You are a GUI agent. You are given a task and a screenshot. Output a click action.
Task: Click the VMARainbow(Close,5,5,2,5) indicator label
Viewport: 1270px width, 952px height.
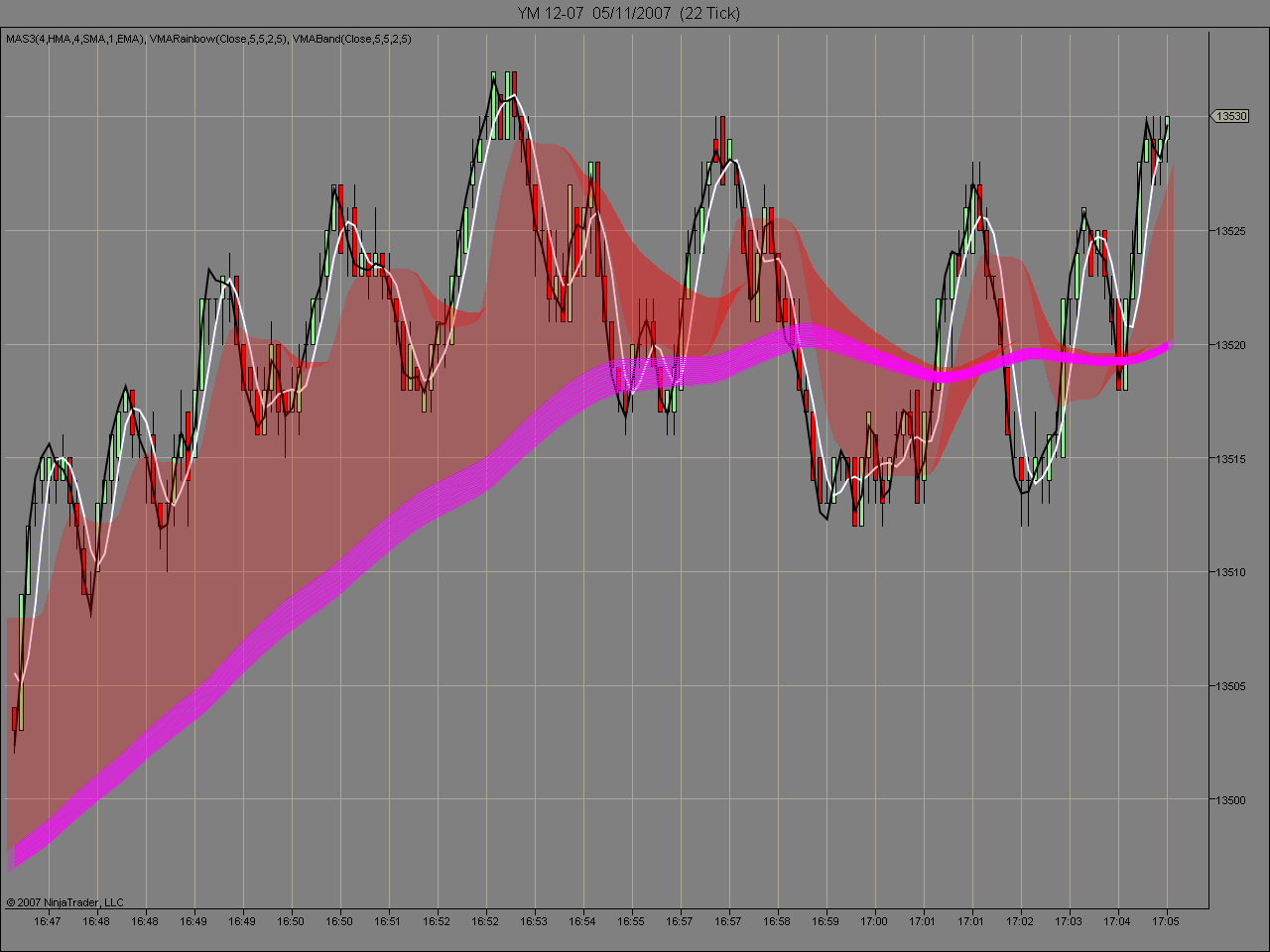coord(219,39)
